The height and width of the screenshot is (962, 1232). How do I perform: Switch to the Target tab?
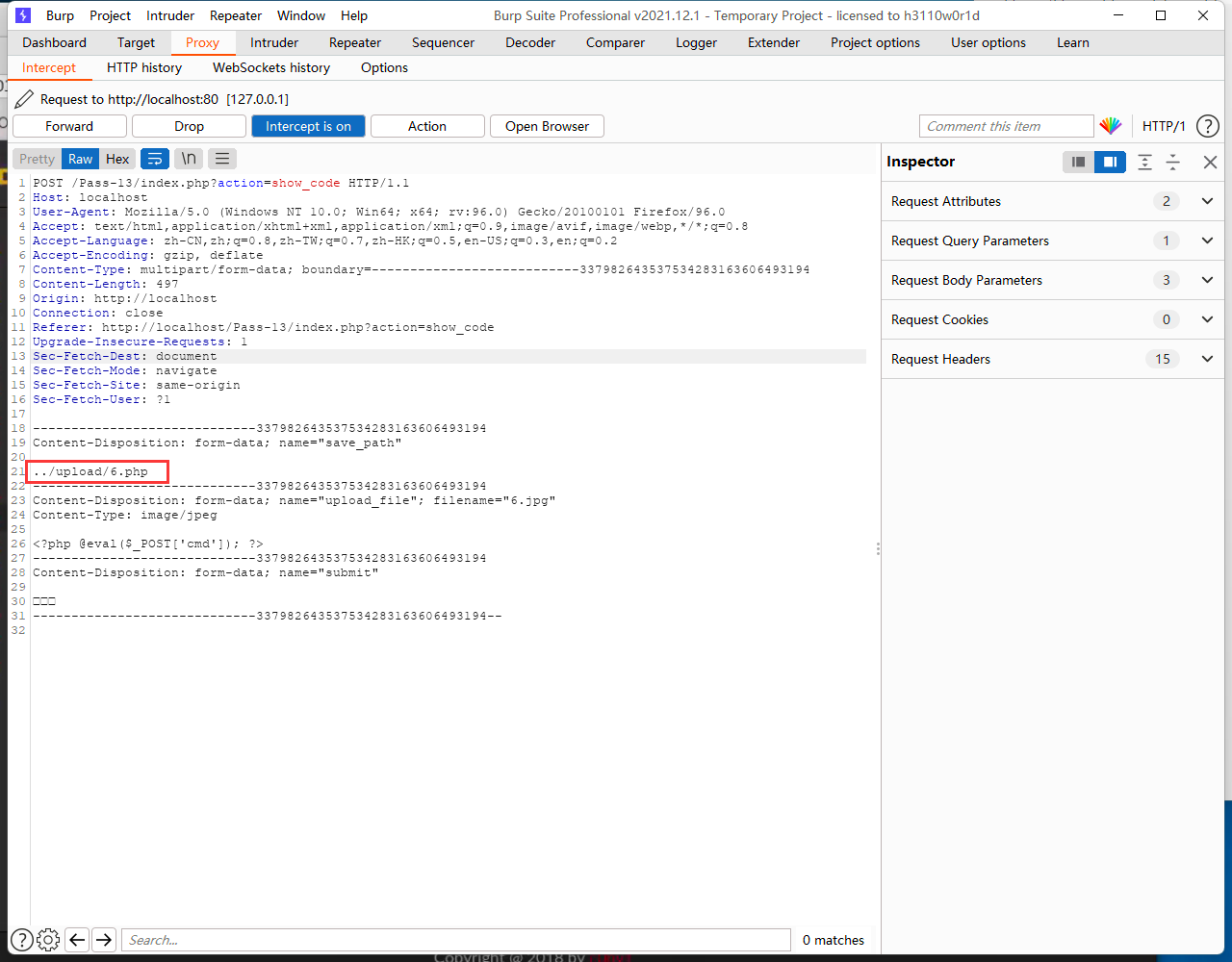[x=136, y=42]
